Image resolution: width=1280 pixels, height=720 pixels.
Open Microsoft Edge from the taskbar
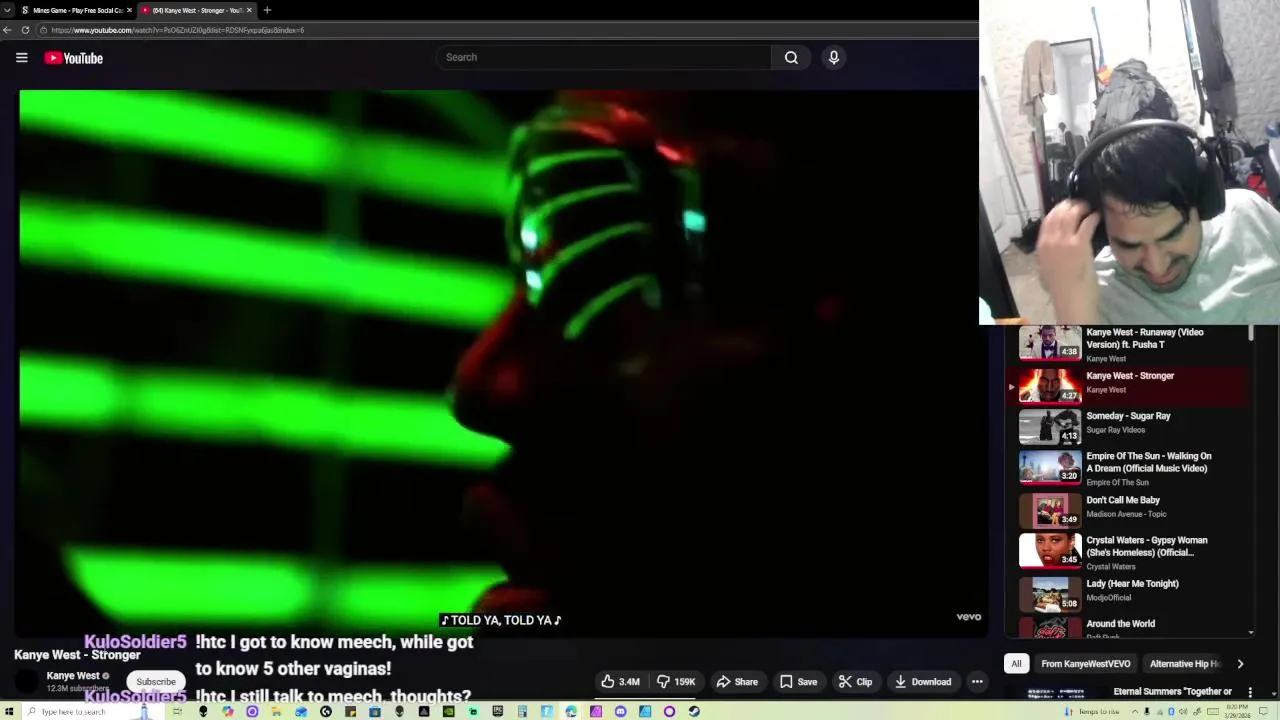click(571, 711)
